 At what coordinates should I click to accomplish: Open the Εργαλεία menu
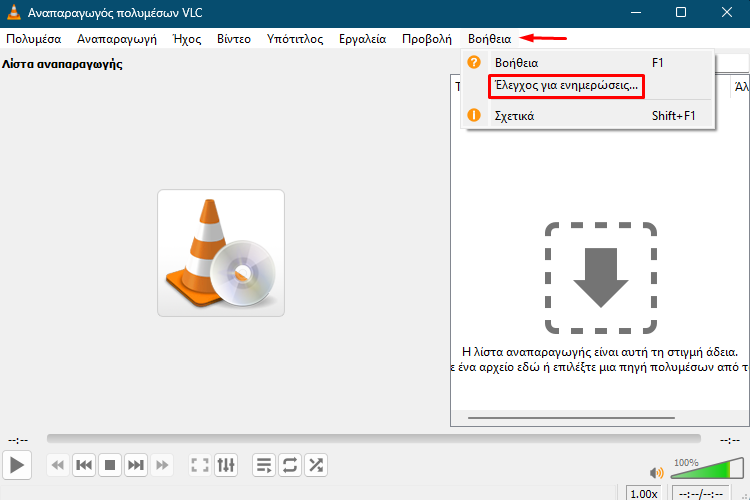pyautogui.click(x=363, y=39)
